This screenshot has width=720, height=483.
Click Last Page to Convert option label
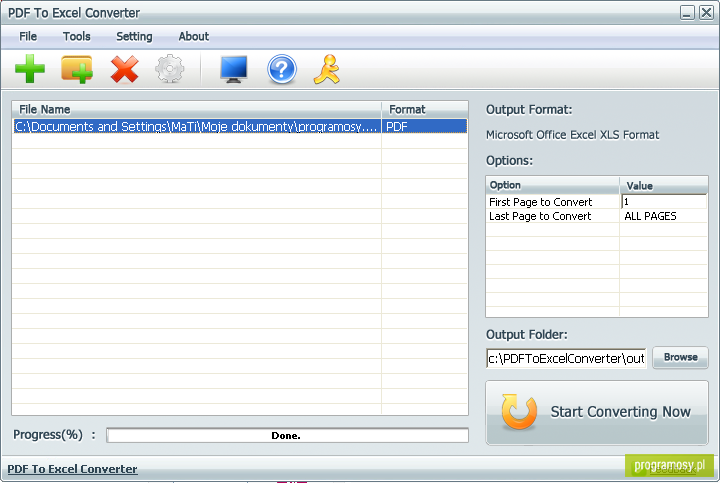coord(540,216)
